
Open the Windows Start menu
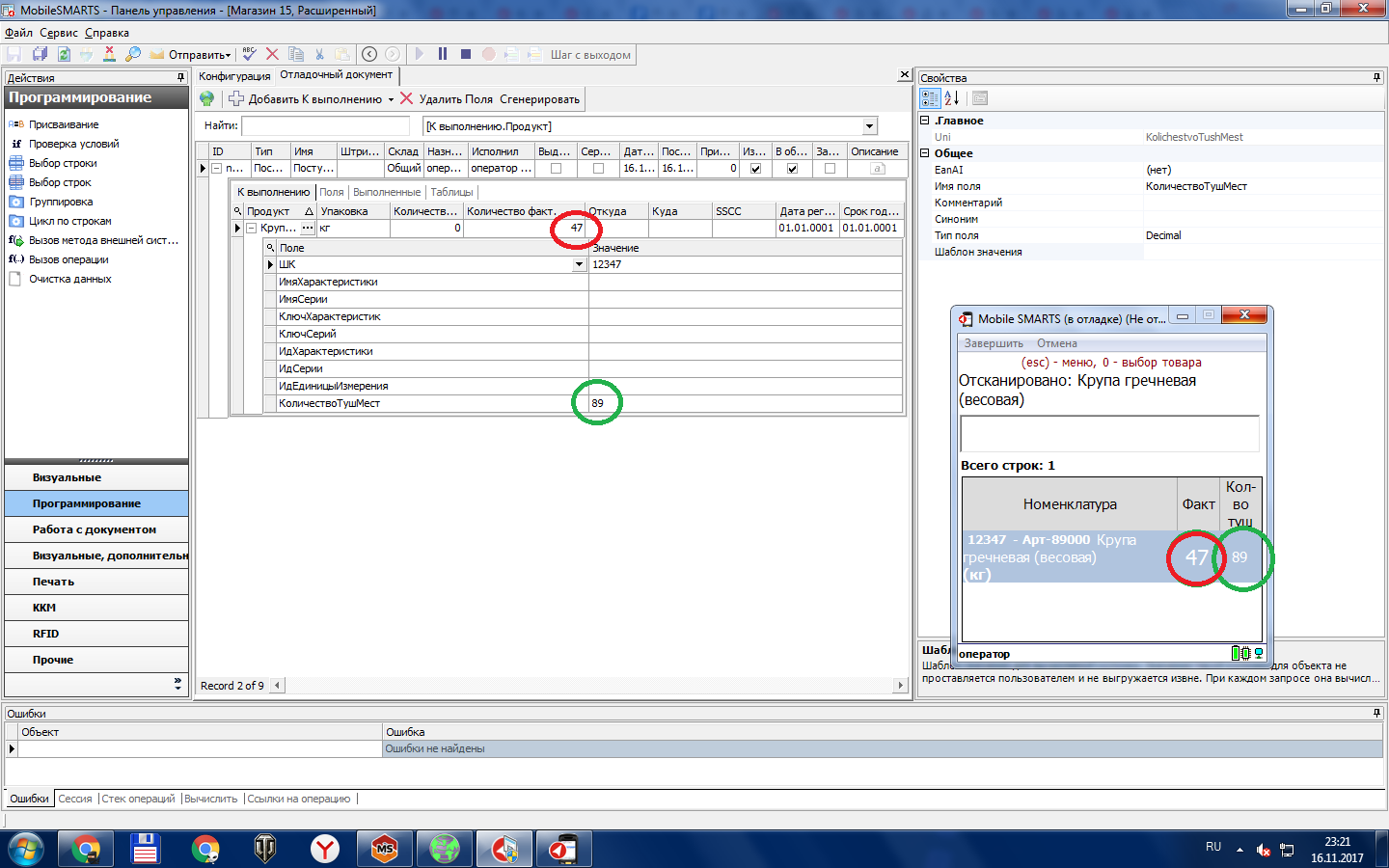[26, 850]
